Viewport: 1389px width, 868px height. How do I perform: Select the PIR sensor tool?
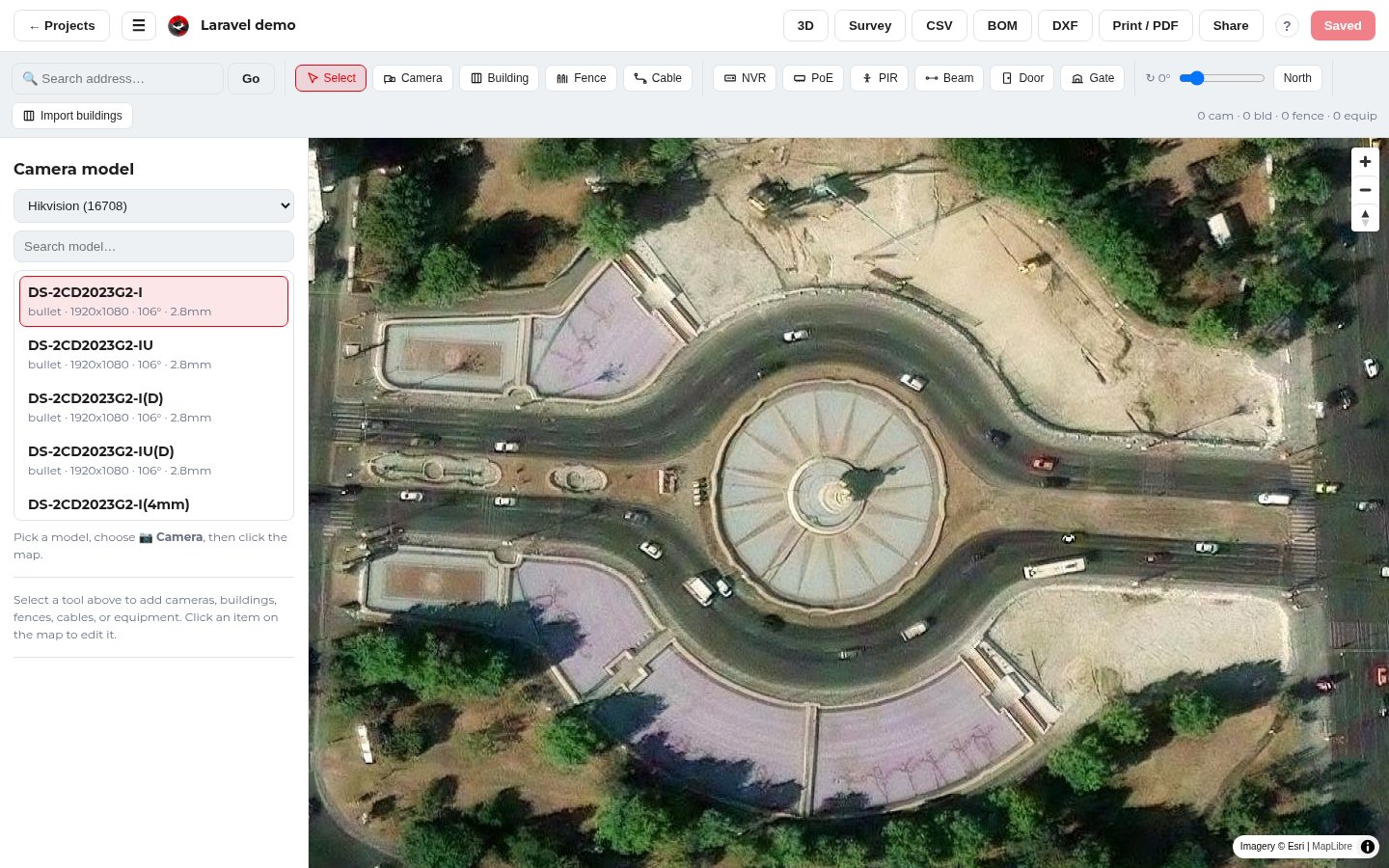tap(880, 78)
